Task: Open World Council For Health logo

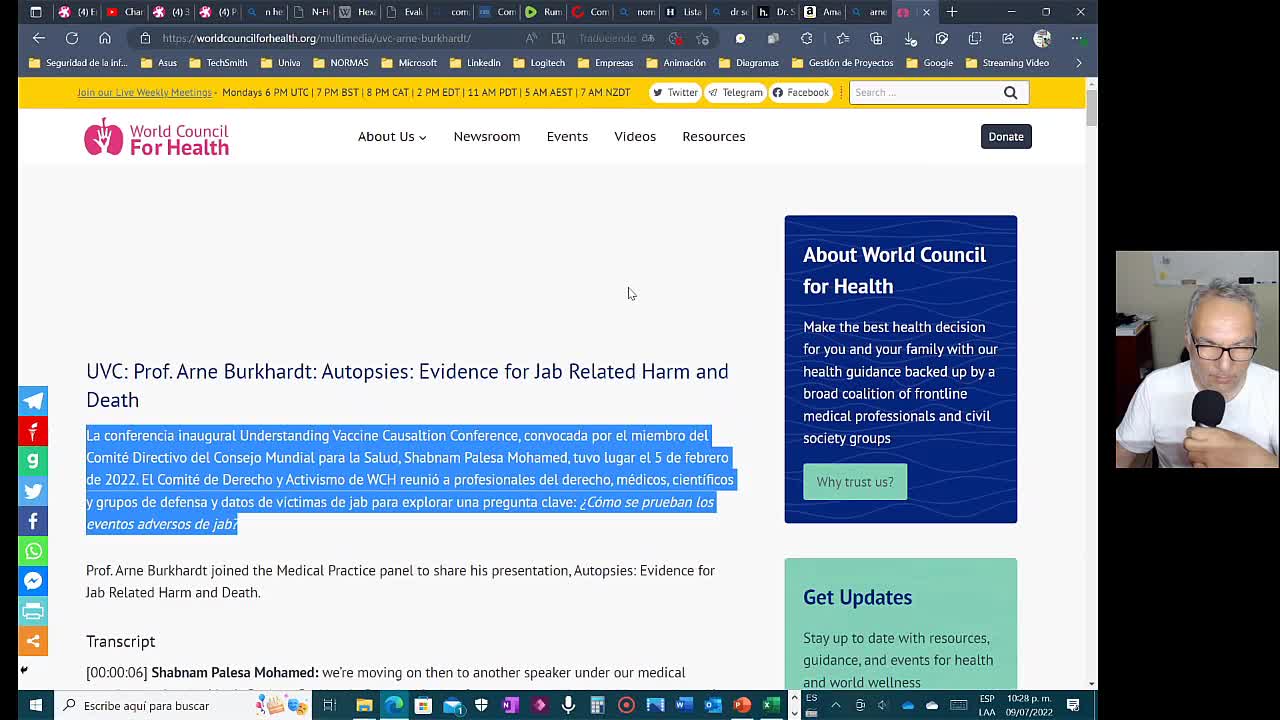Action: 156,137
